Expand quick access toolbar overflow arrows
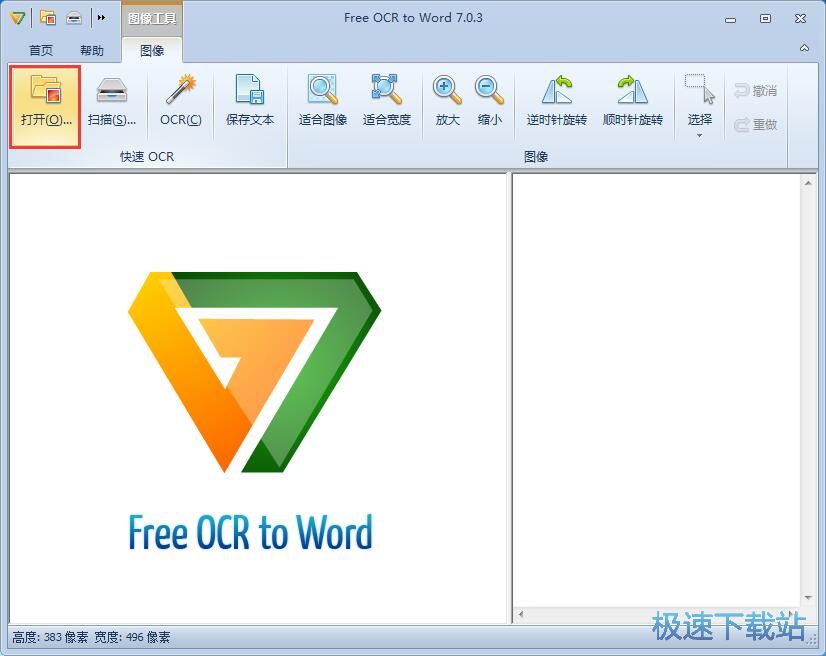This screenshot has width=826, height=656. pos(101,18)
